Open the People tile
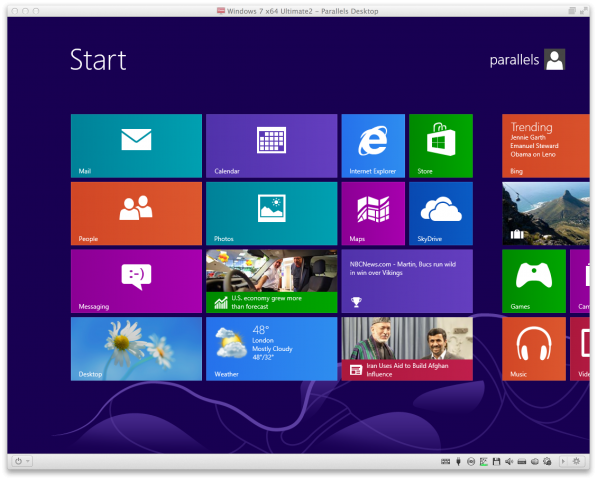 point(136,214)
